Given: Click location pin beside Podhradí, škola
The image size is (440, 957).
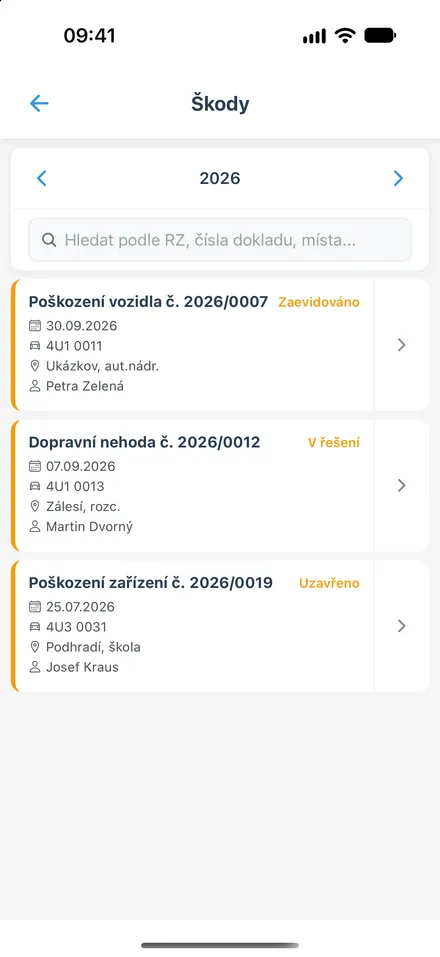Looking at the screenshot, I should pos(35,647).
